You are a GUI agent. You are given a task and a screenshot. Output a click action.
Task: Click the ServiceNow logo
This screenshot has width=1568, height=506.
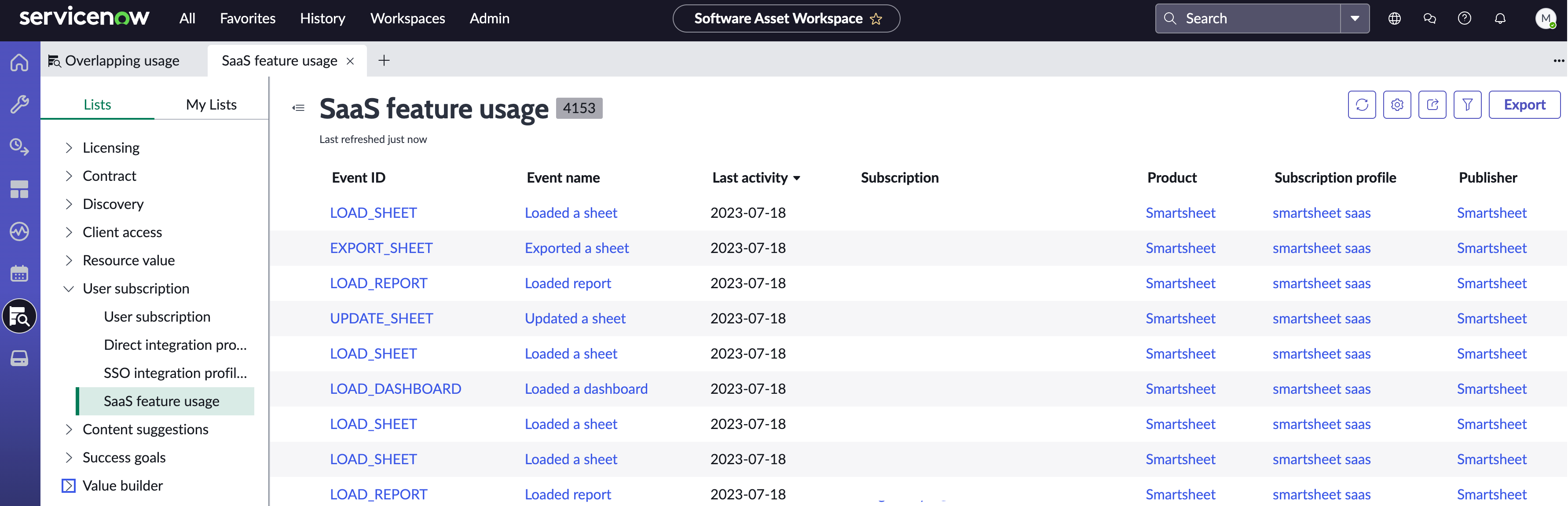point(84,16)
